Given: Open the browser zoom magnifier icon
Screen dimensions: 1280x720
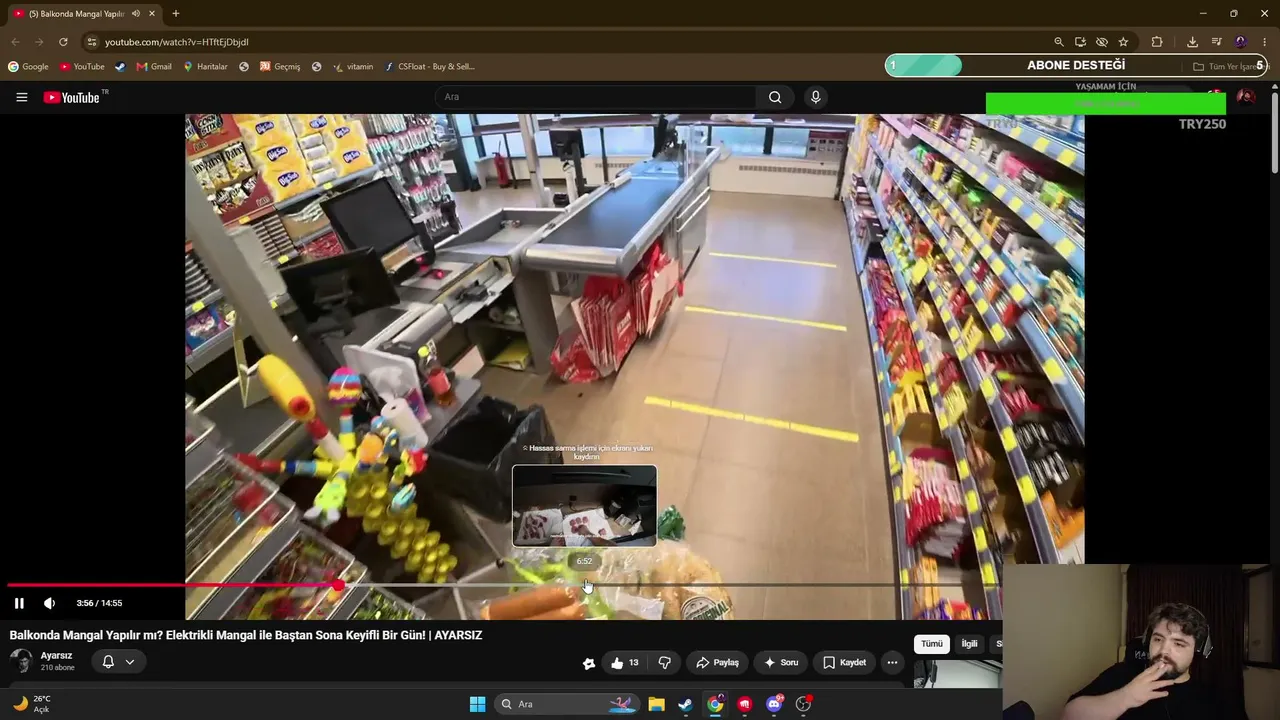Looking at the screenshot, I should [x=1059, y=42].
